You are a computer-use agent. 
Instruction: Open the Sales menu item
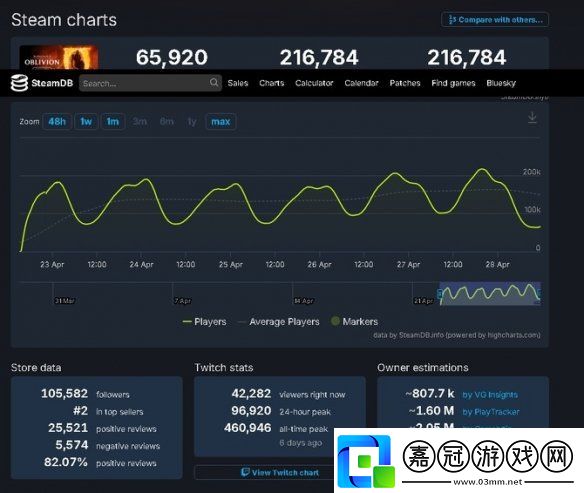pyautogui.click(x=238, y=83)
